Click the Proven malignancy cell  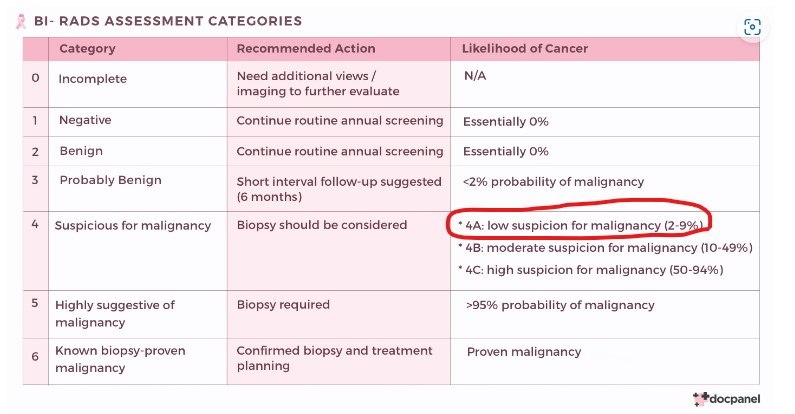click(x=524, y=351)
